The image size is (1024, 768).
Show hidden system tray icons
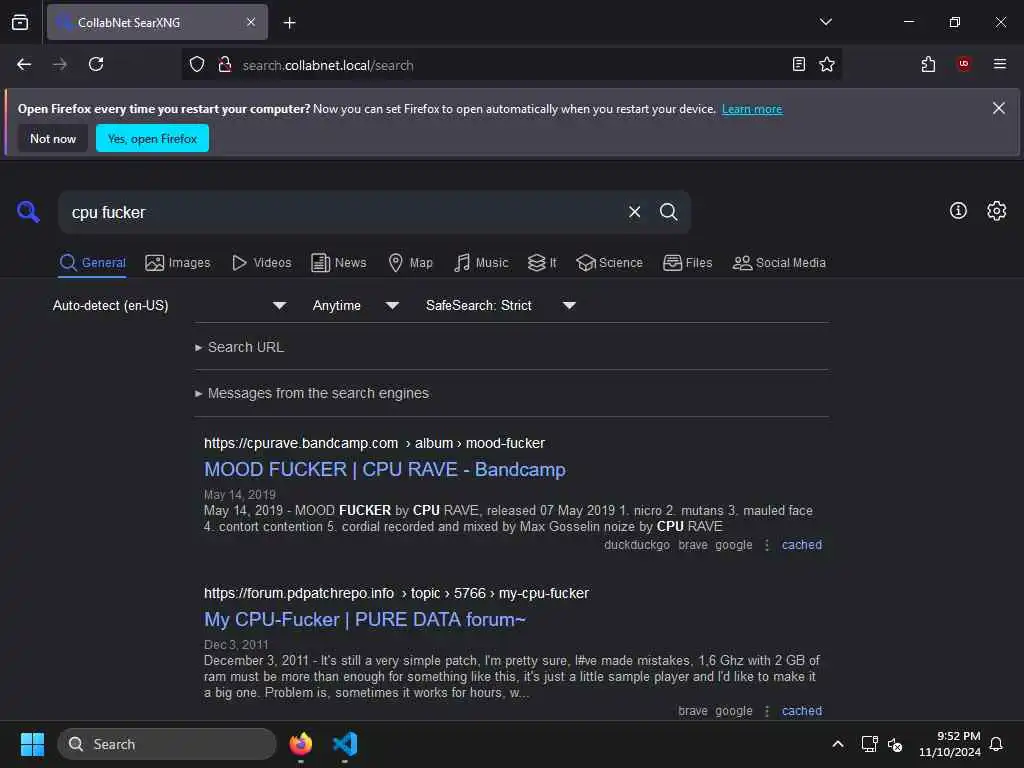837,744
